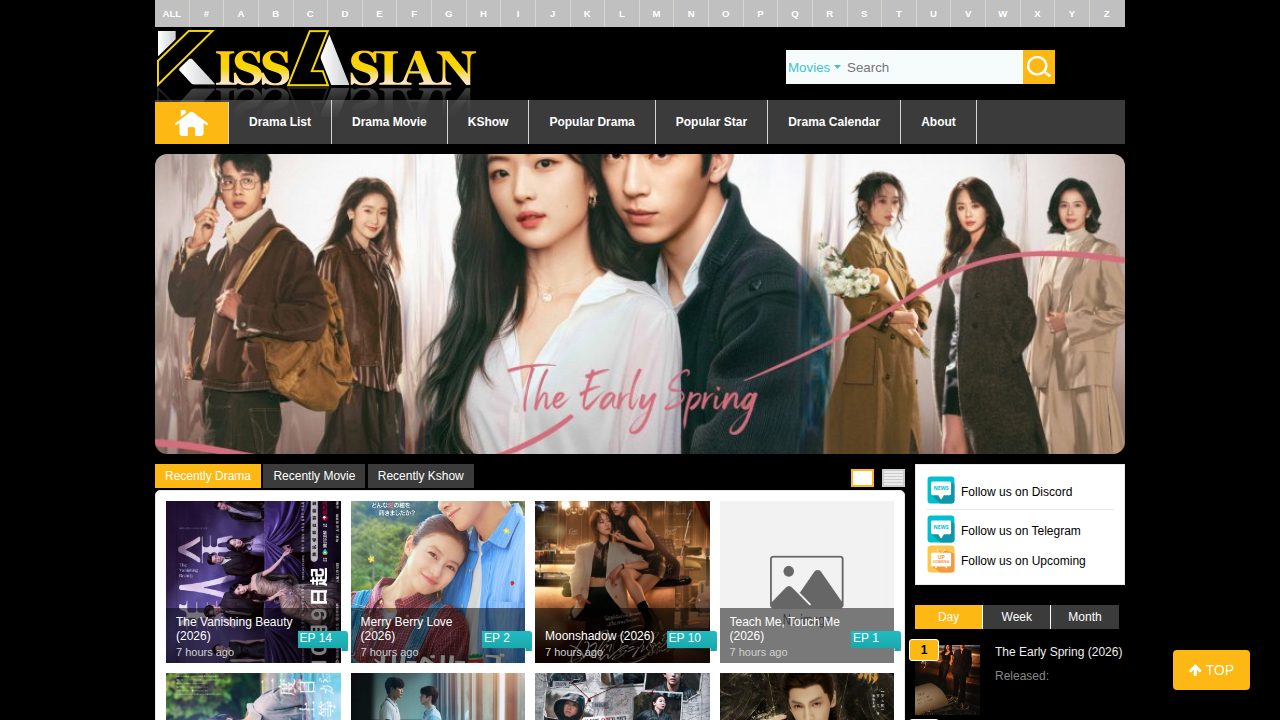The image size is (1280, 720).
Task: Click Follow us on Telegram link
Action: tap(1021, 531)
